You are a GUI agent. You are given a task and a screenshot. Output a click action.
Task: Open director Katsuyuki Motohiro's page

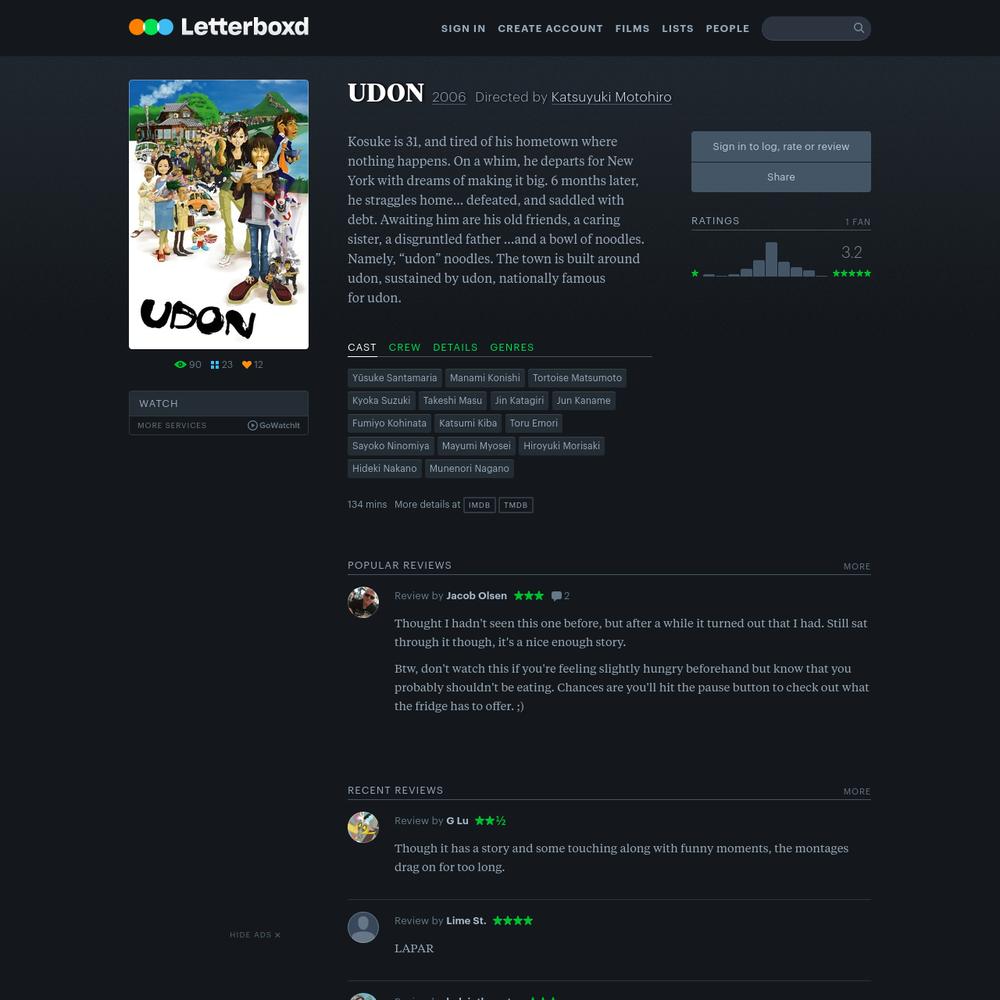click(x=611, y=97)
